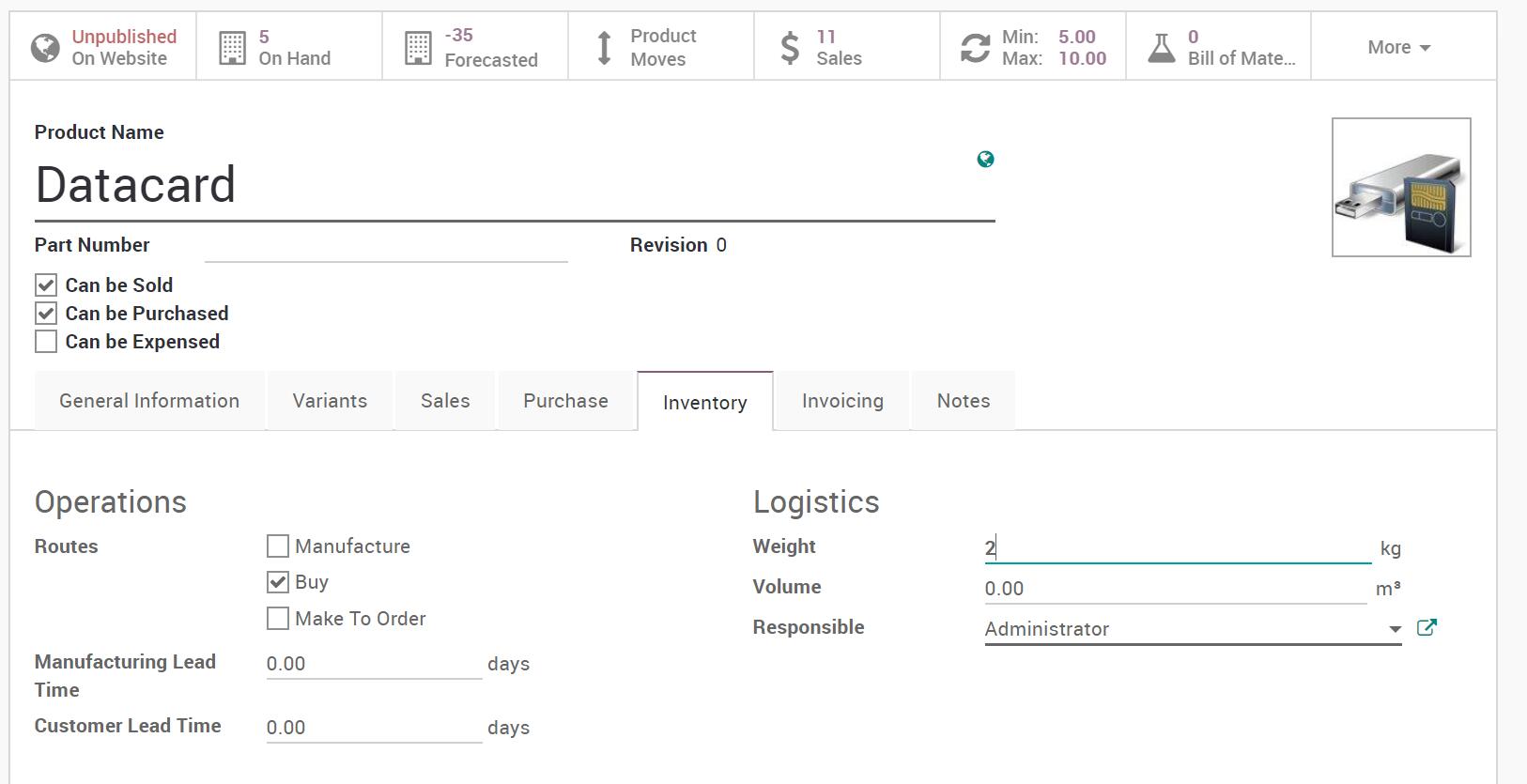Click the dollar sign Sales icon
Image resolution: width=1527 pixels, height=784 pixels.
click(791, 47)
